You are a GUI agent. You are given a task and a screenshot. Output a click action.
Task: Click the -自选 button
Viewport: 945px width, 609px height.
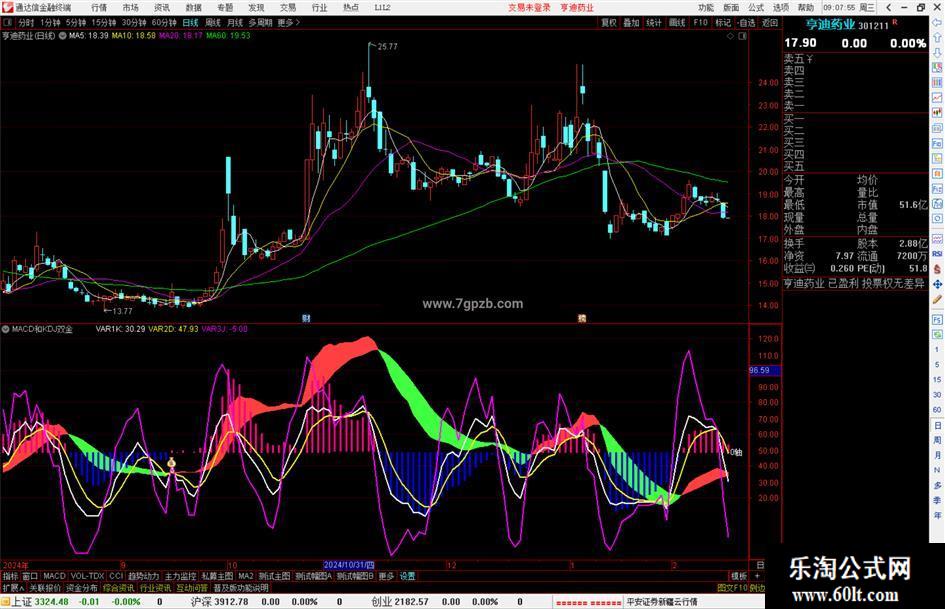[x=747, y=22]
